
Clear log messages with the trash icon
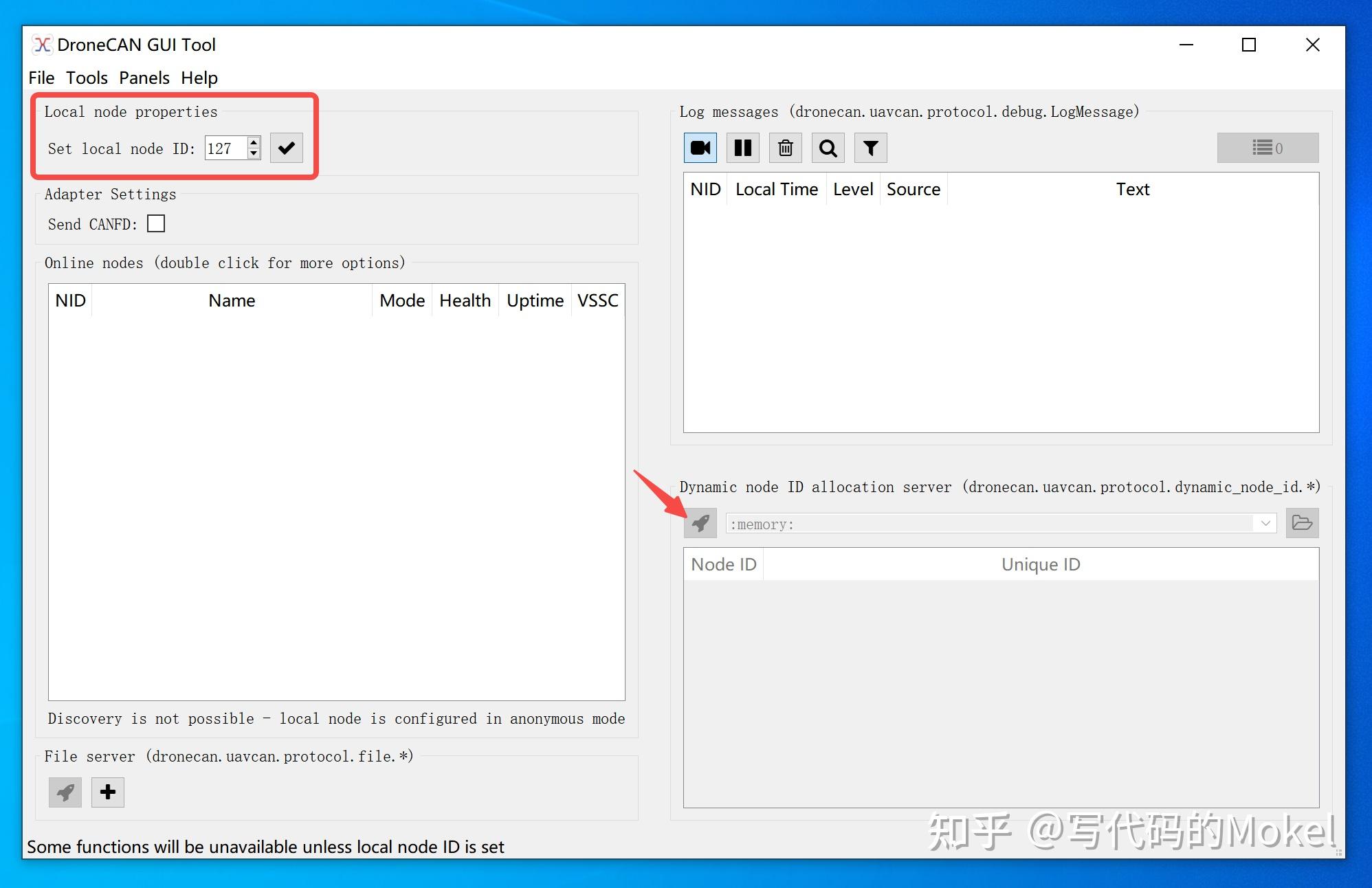(785, 147)
